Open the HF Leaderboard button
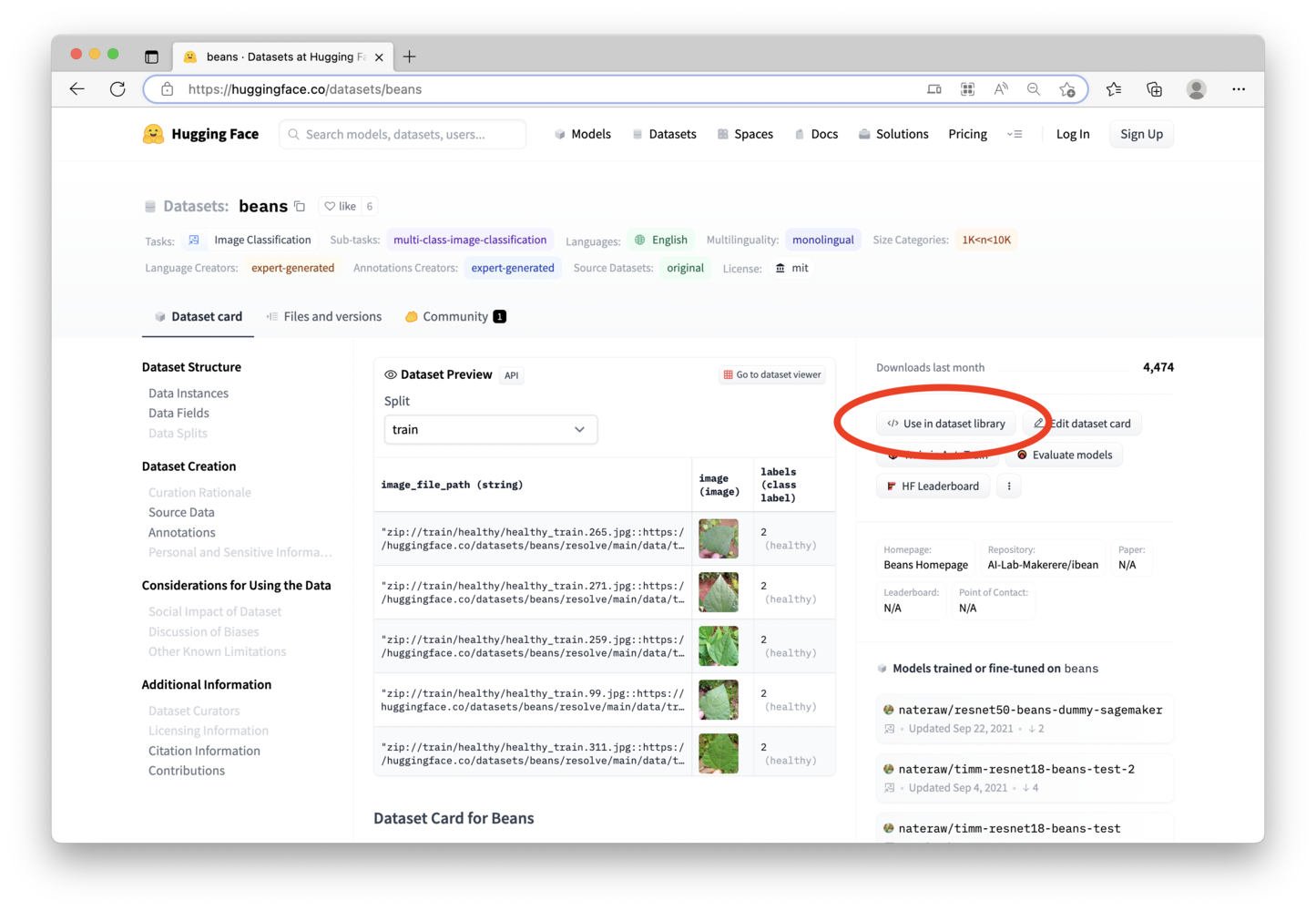Image resolution: width=1316 pixels, height=911 pixels. (x=933, y=486)
